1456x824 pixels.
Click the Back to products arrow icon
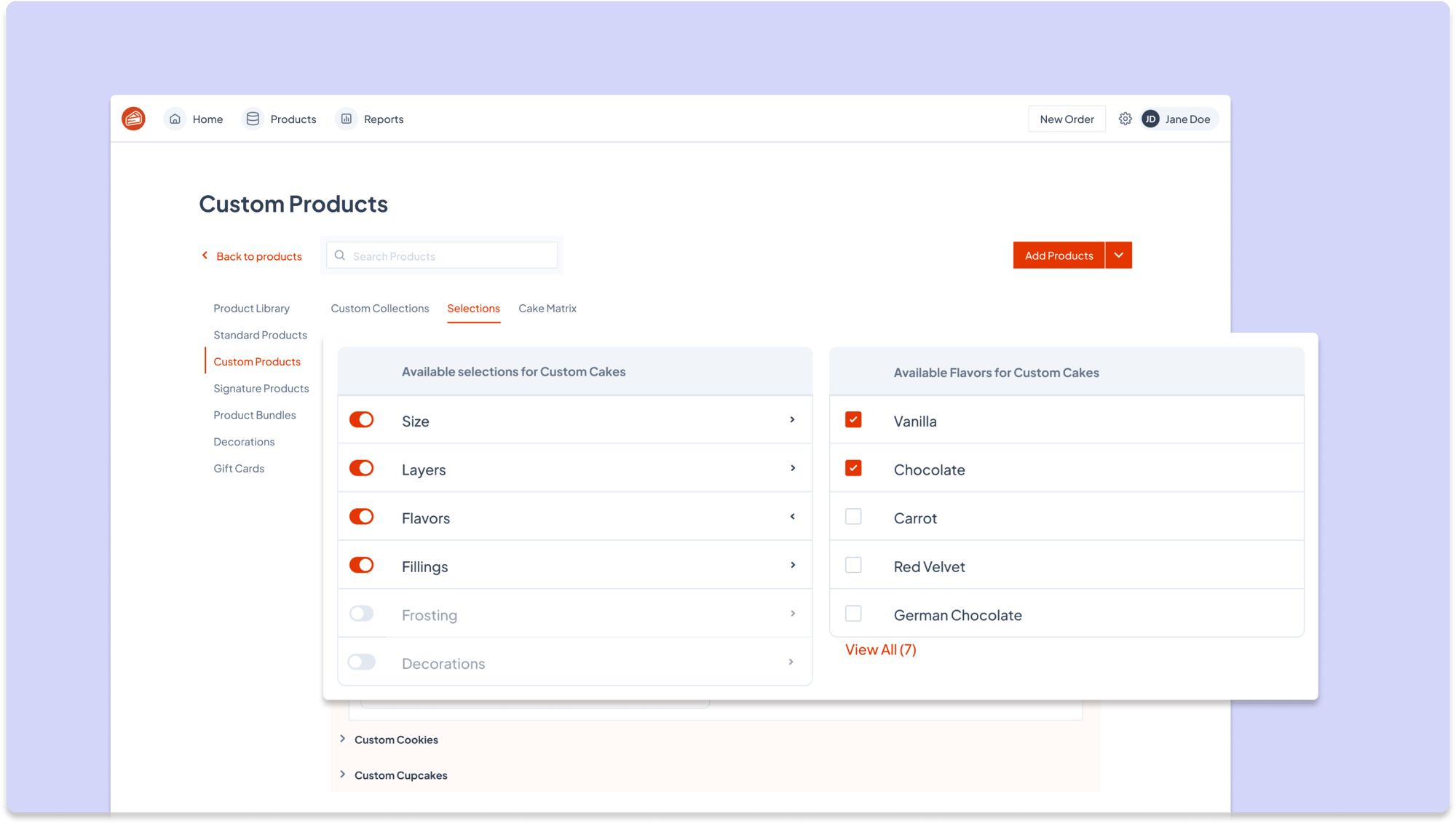[205, 255]
